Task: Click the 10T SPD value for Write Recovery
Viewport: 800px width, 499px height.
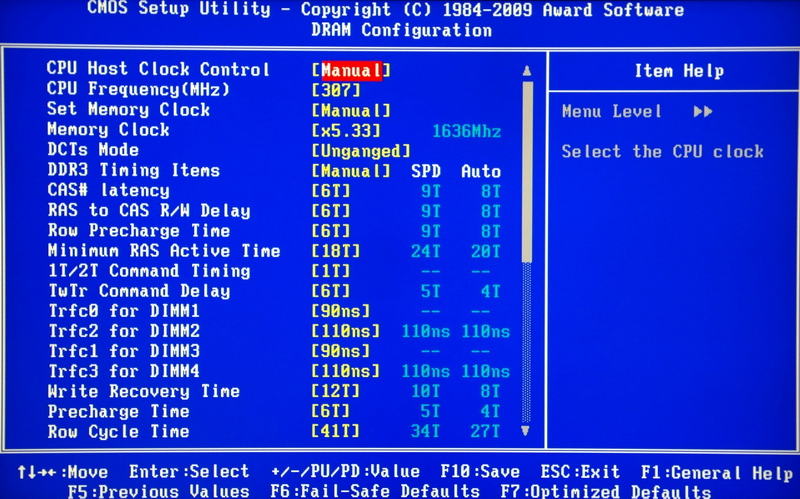Action: pos(426,391)
